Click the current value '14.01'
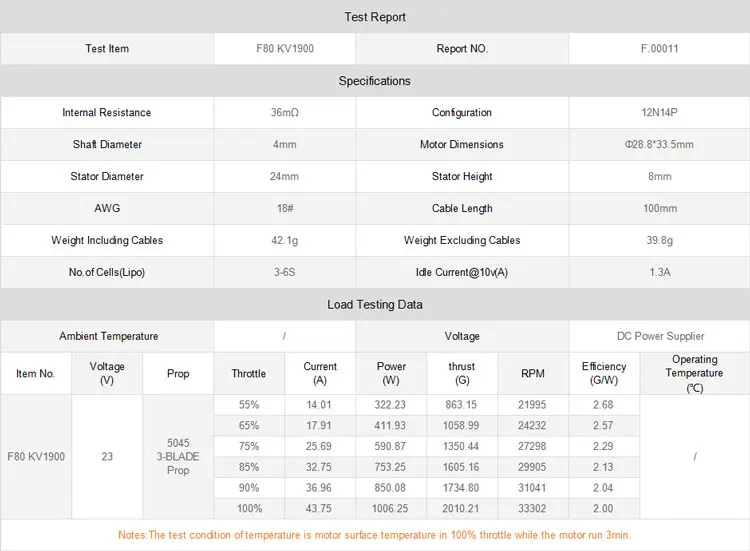750x551 pixels. pos(319,405)
